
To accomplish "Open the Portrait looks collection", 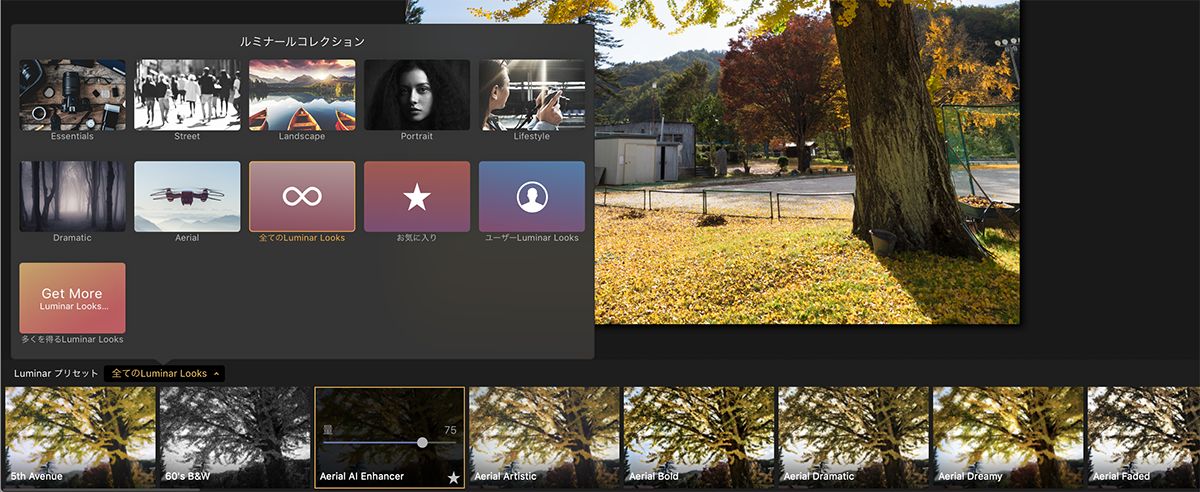I will click(417, 95).
